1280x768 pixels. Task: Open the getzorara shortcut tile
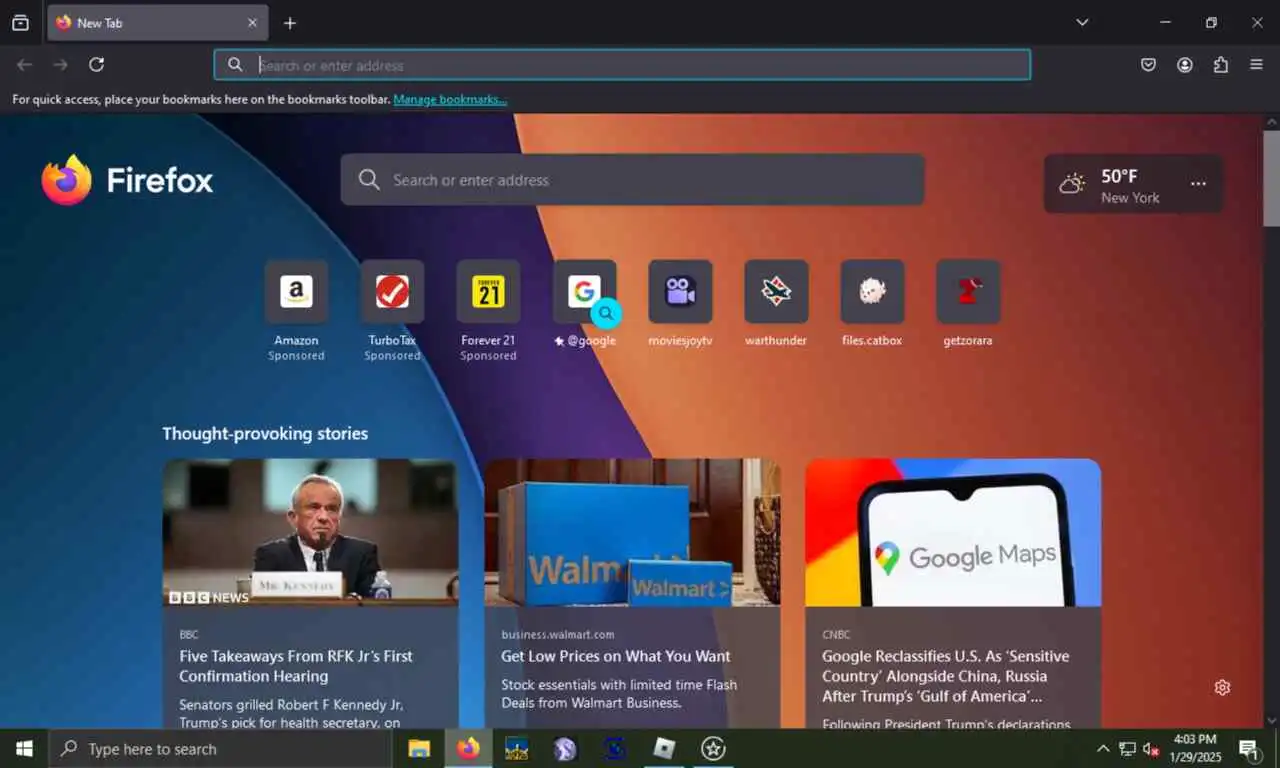pos(968,292)
